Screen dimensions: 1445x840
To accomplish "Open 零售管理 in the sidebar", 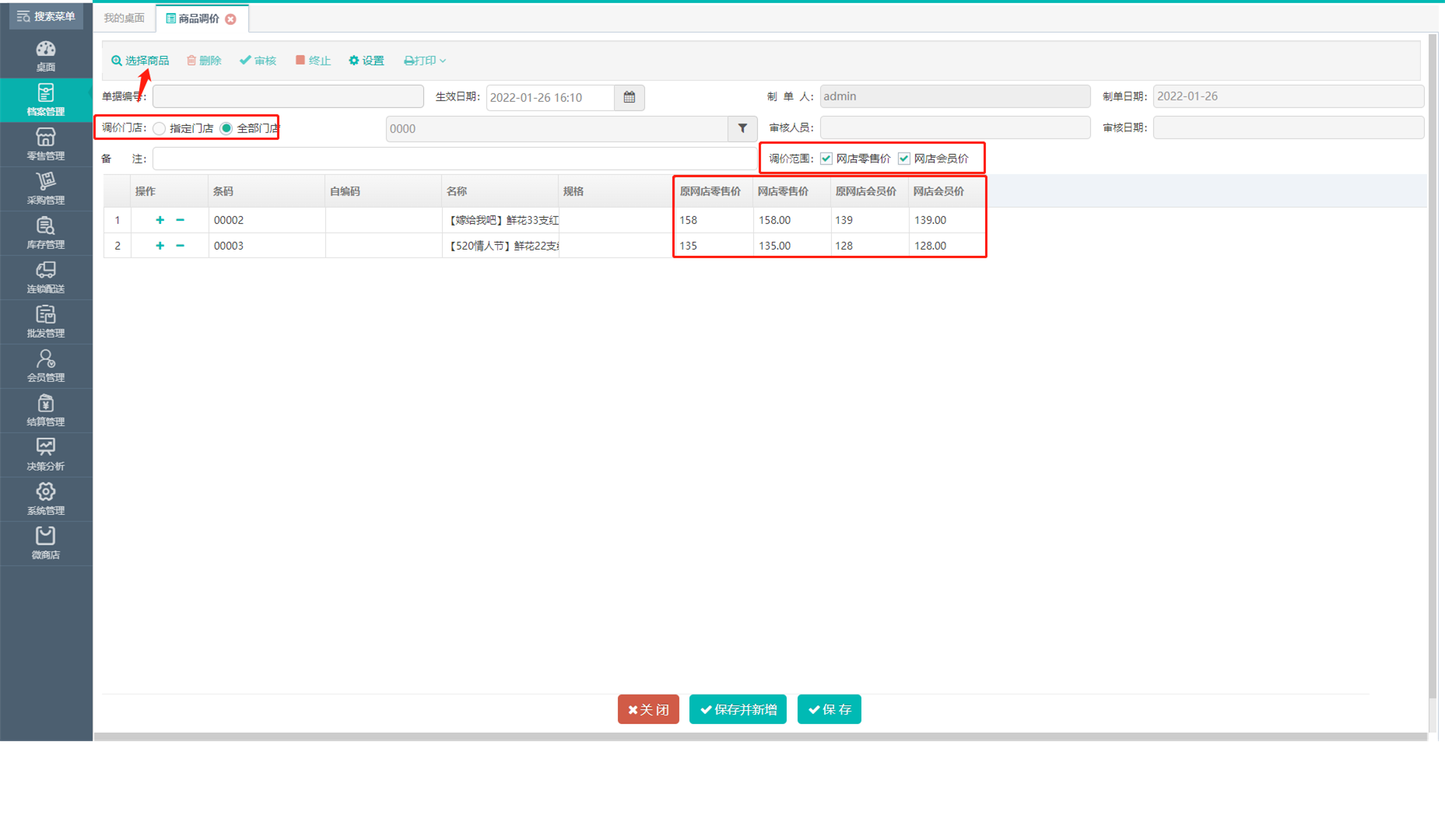I will (x=46, y=145).
